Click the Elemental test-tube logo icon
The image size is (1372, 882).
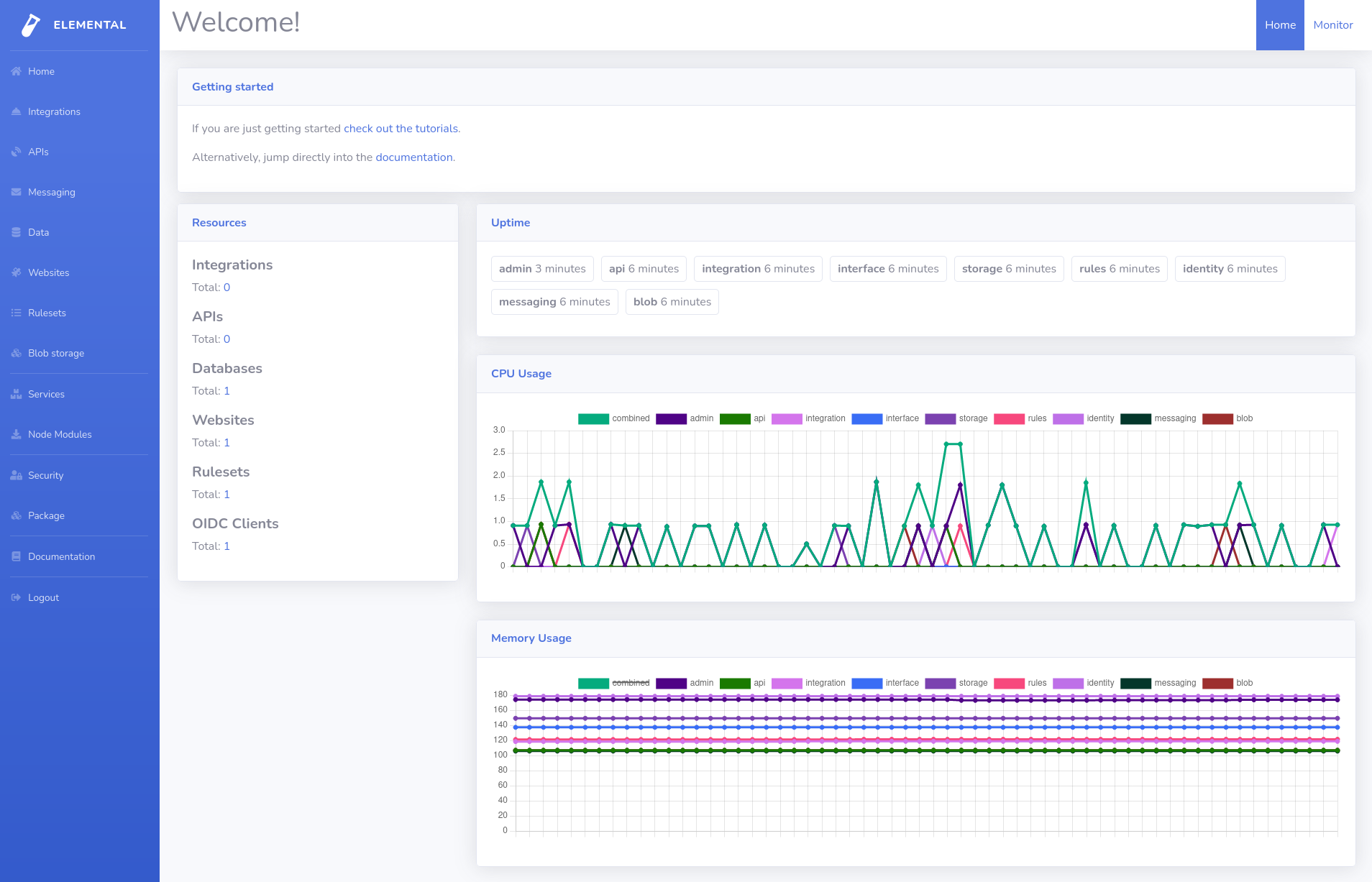point(29,25)
